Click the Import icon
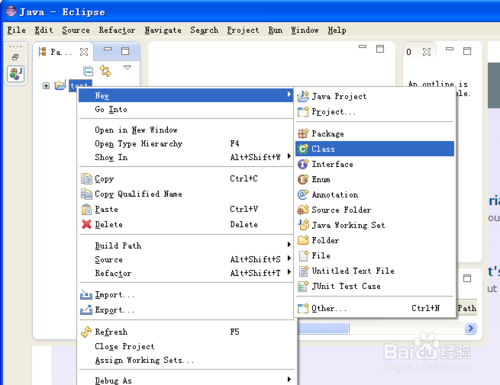This screenshot has height=385, width=500. 86,295
